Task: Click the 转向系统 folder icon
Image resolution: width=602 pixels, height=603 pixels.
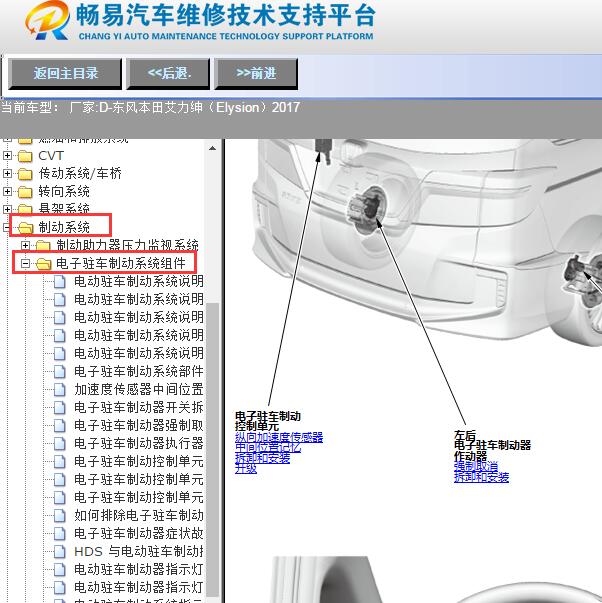Action: (x=25, y=192)
